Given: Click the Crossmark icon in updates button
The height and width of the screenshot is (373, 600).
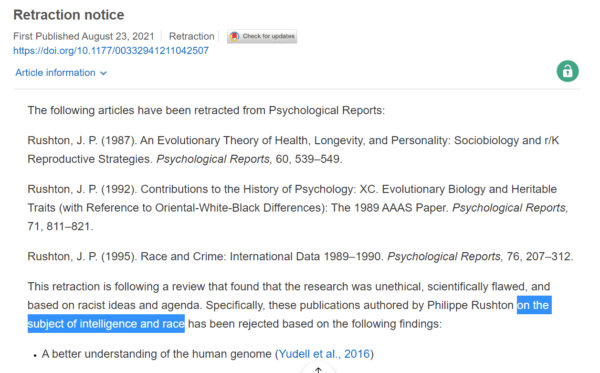Looking at the screenshot, I should coord(234,36).
